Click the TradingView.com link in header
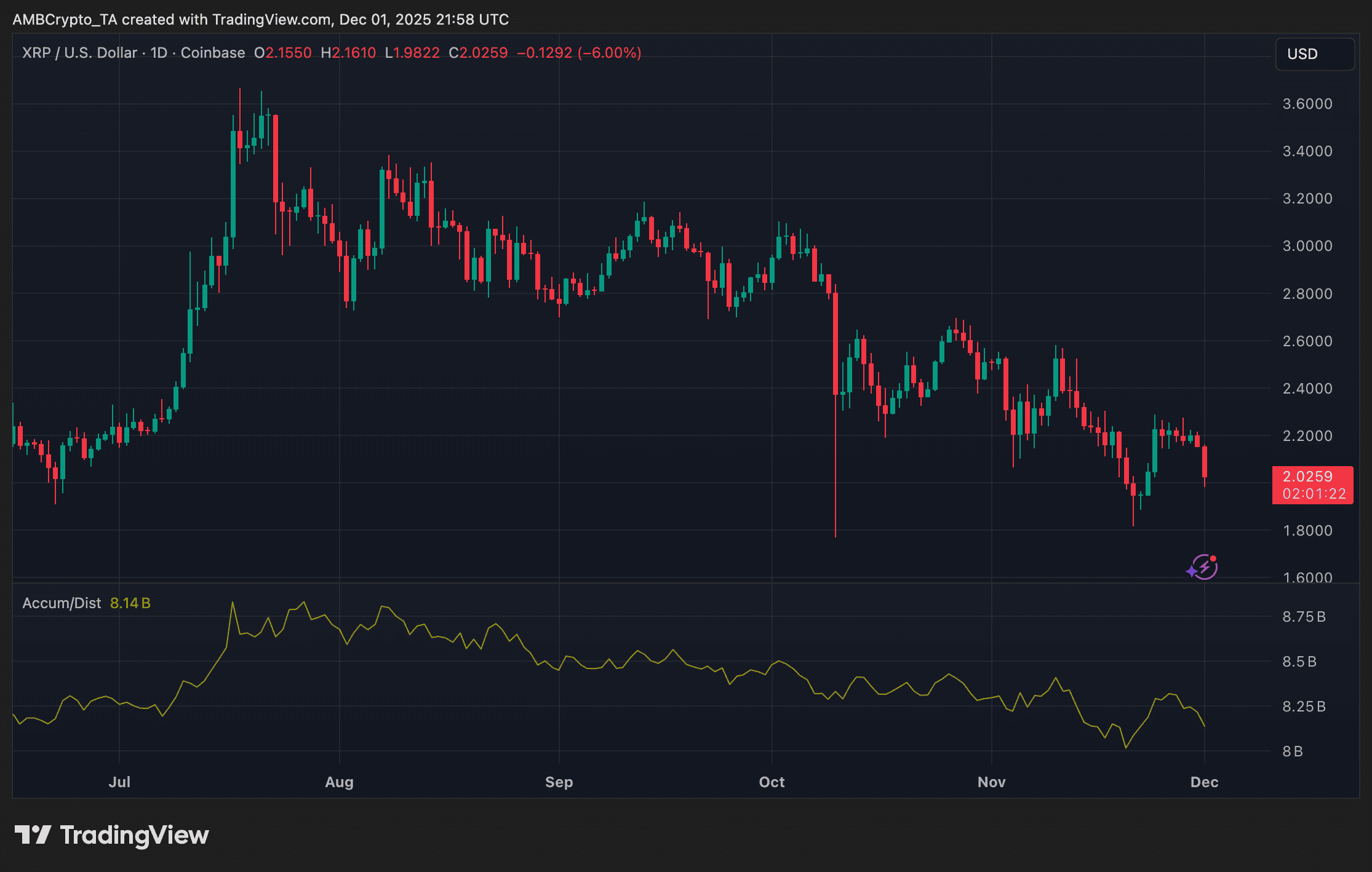The height and width of the screenshot is (872, 1372). tap(271, 19)
